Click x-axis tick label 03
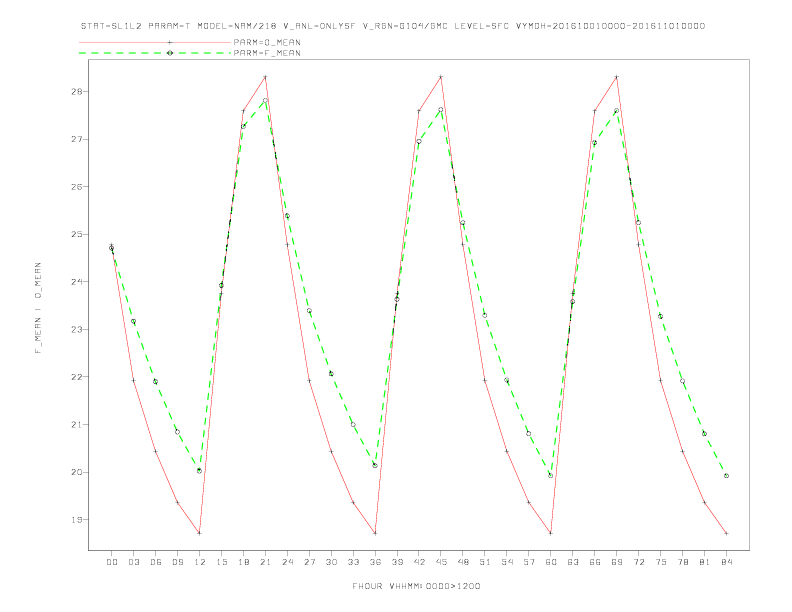Image resolution: width=792 pixels, height=612 pixels. [x=133, y=562]
